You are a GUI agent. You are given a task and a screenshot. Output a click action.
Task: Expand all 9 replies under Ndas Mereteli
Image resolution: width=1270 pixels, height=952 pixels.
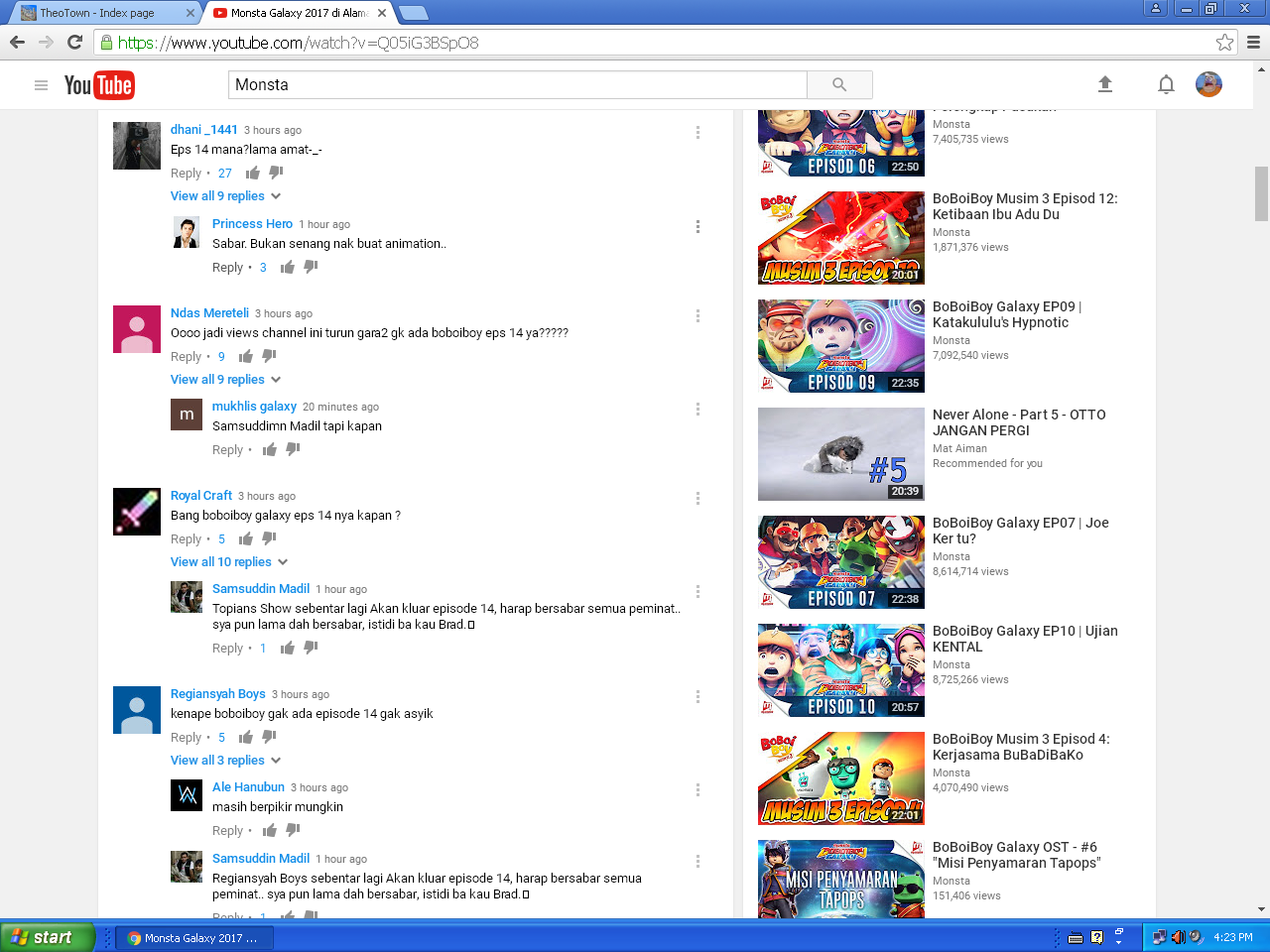tap(225, 380)
